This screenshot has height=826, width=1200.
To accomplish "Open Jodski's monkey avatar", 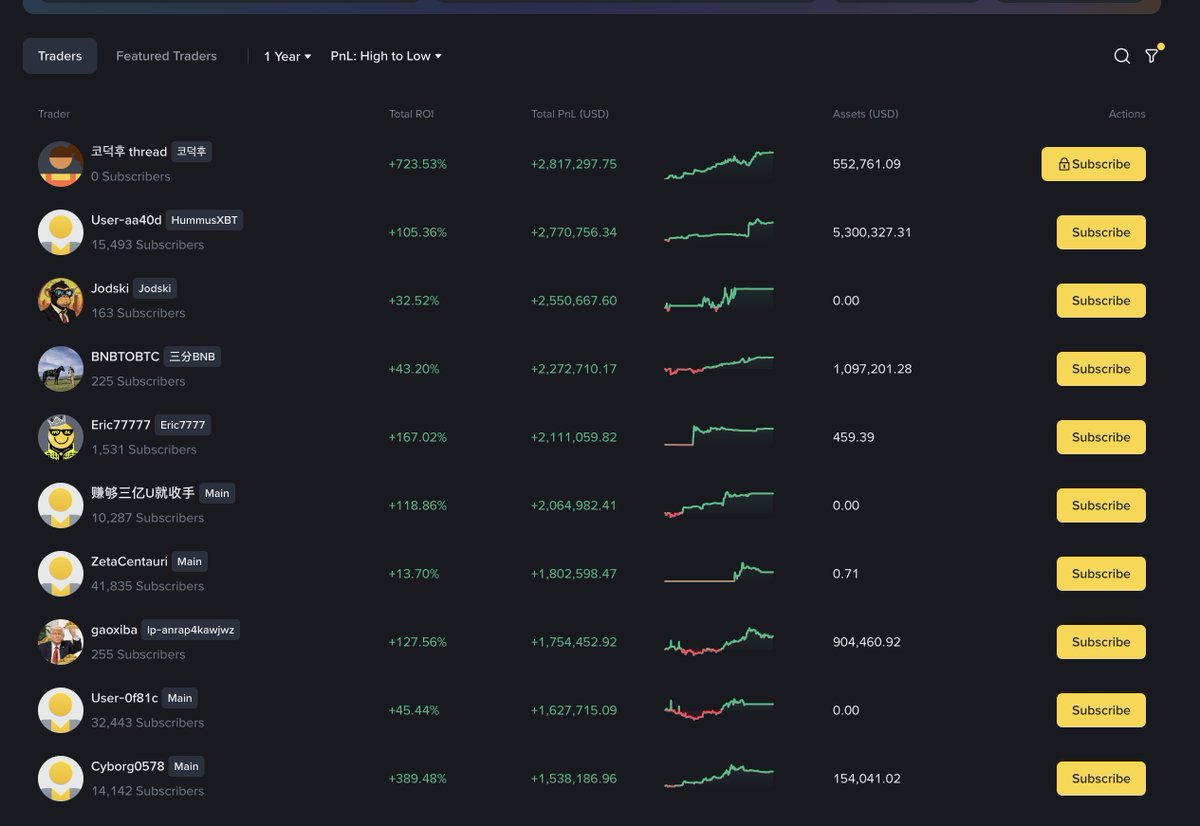I will pos(60,300).
